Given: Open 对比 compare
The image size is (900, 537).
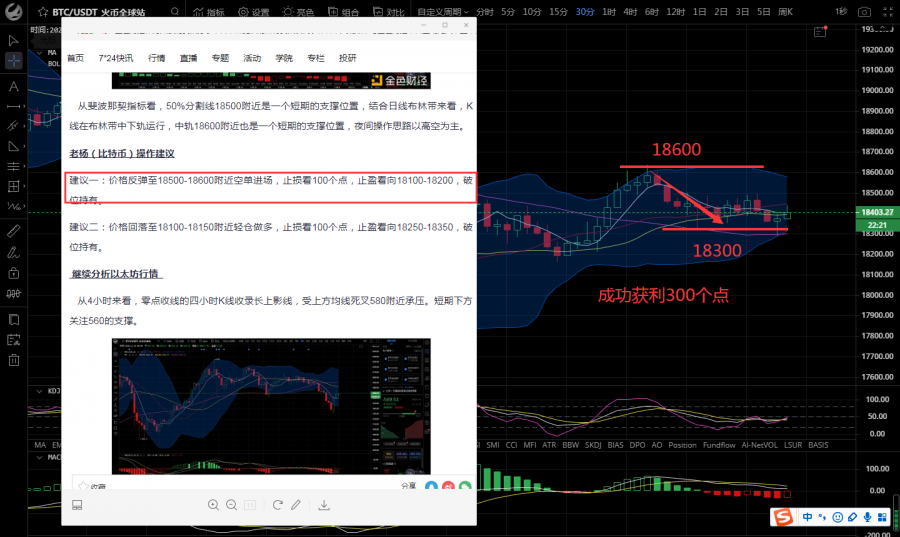Looking at the screenshot, I should coord(388,11).
